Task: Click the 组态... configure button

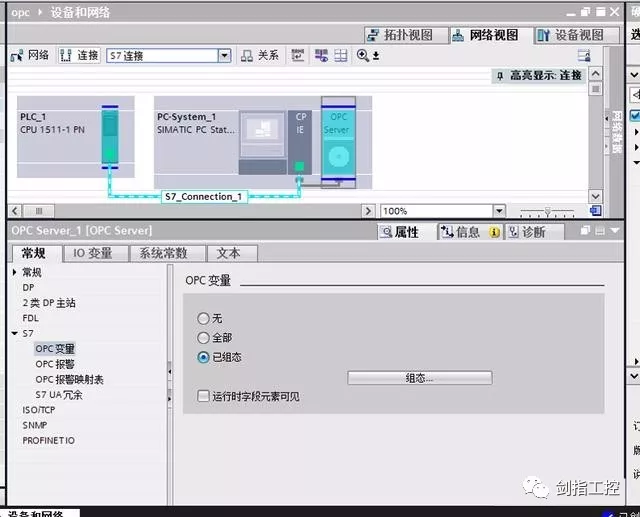Action: (x=419, y=378)
